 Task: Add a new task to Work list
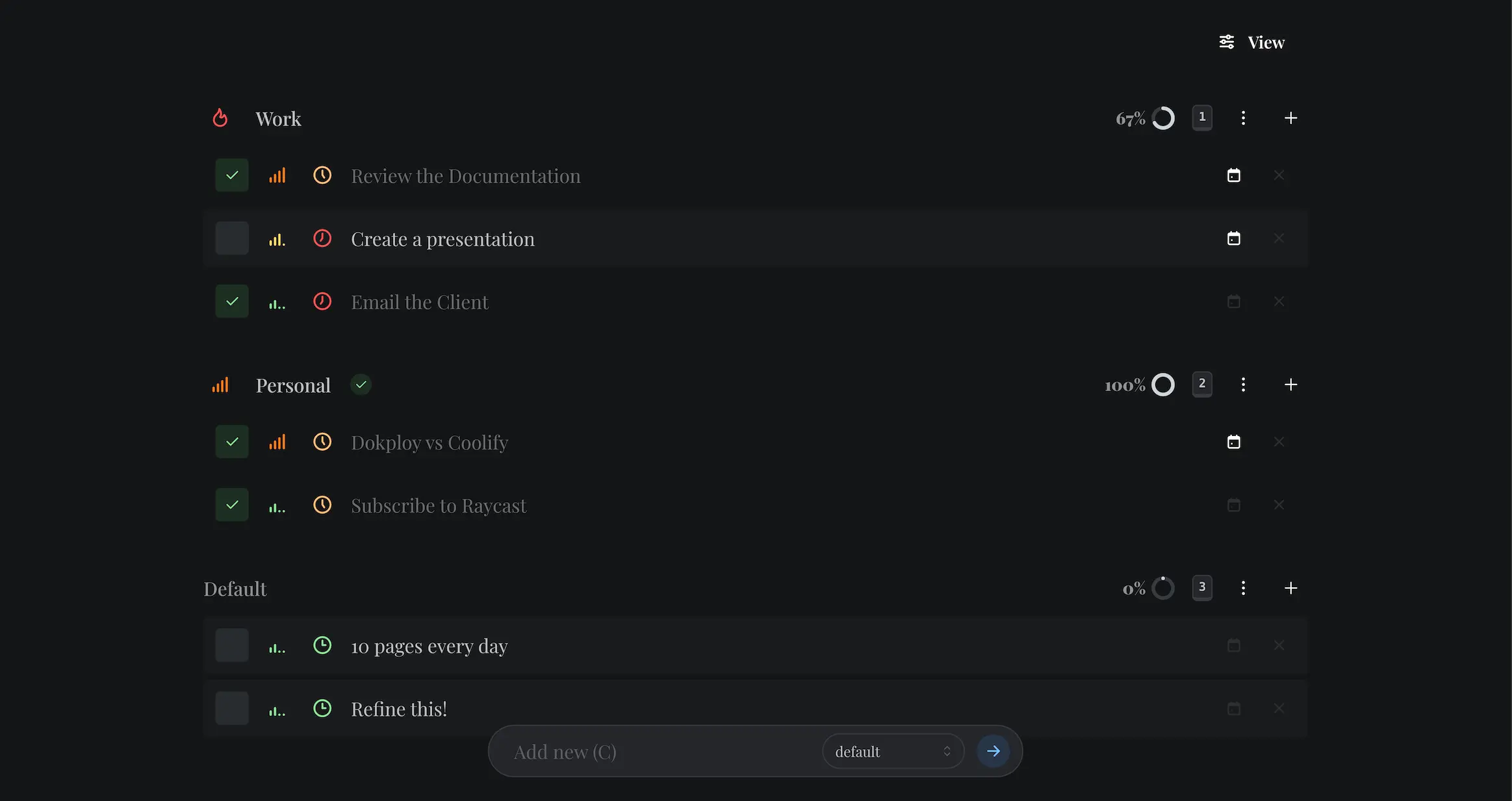pos(1290,118)
